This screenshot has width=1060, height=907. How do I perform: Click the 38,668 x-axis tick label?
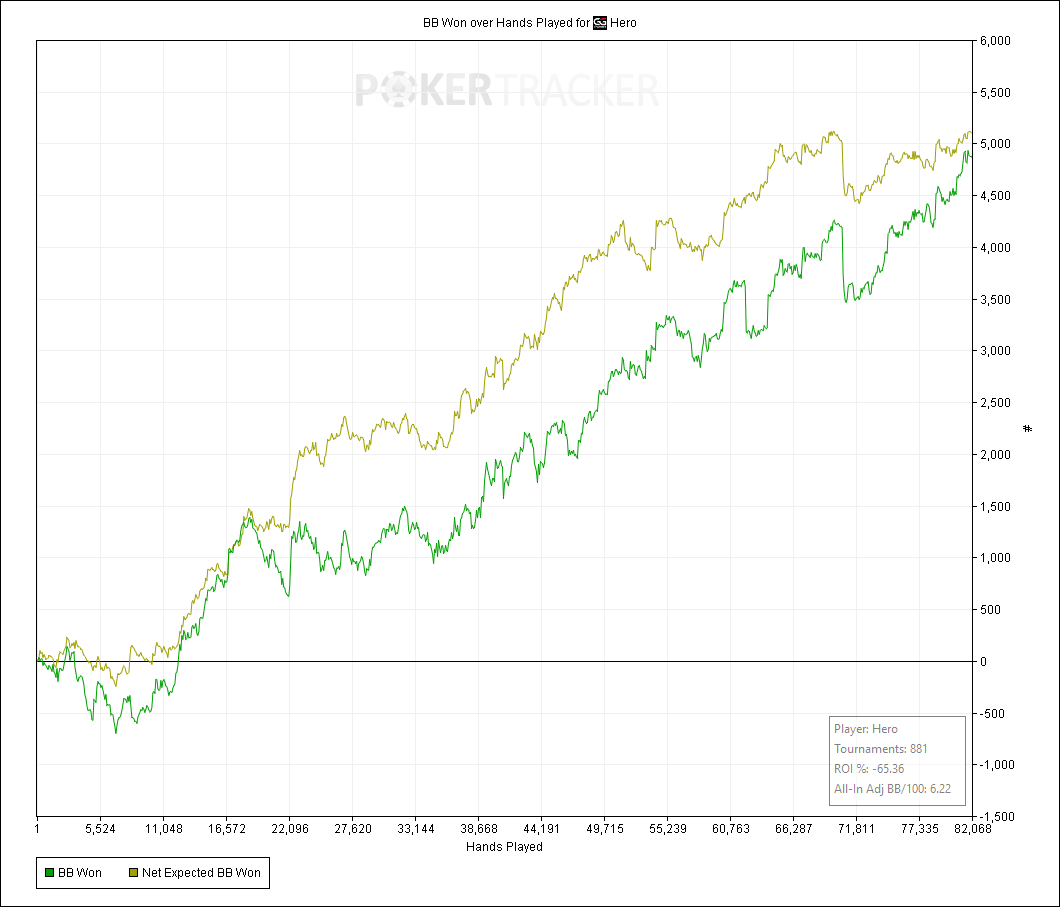pos(479,829)
